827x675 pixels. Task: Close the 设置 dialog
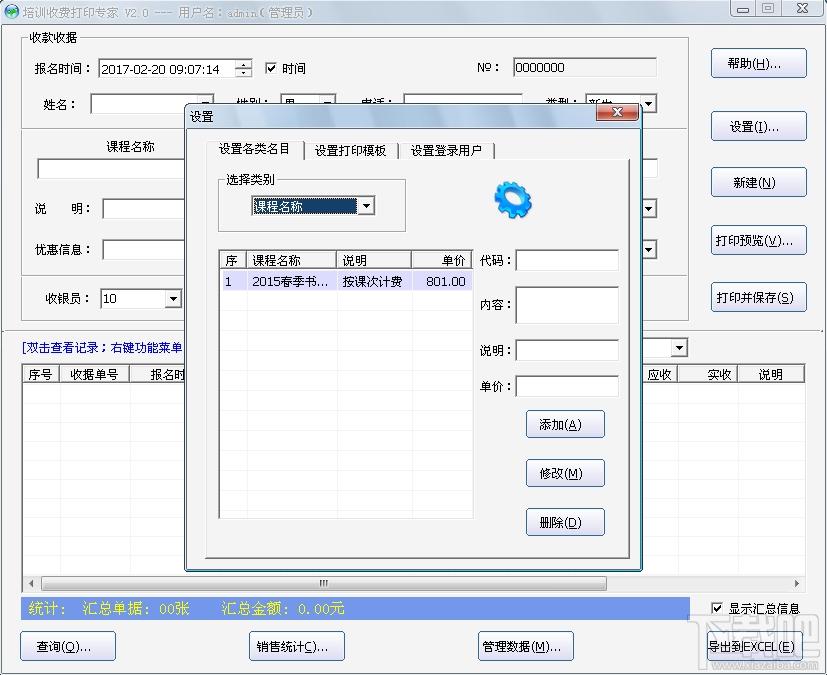617,112
